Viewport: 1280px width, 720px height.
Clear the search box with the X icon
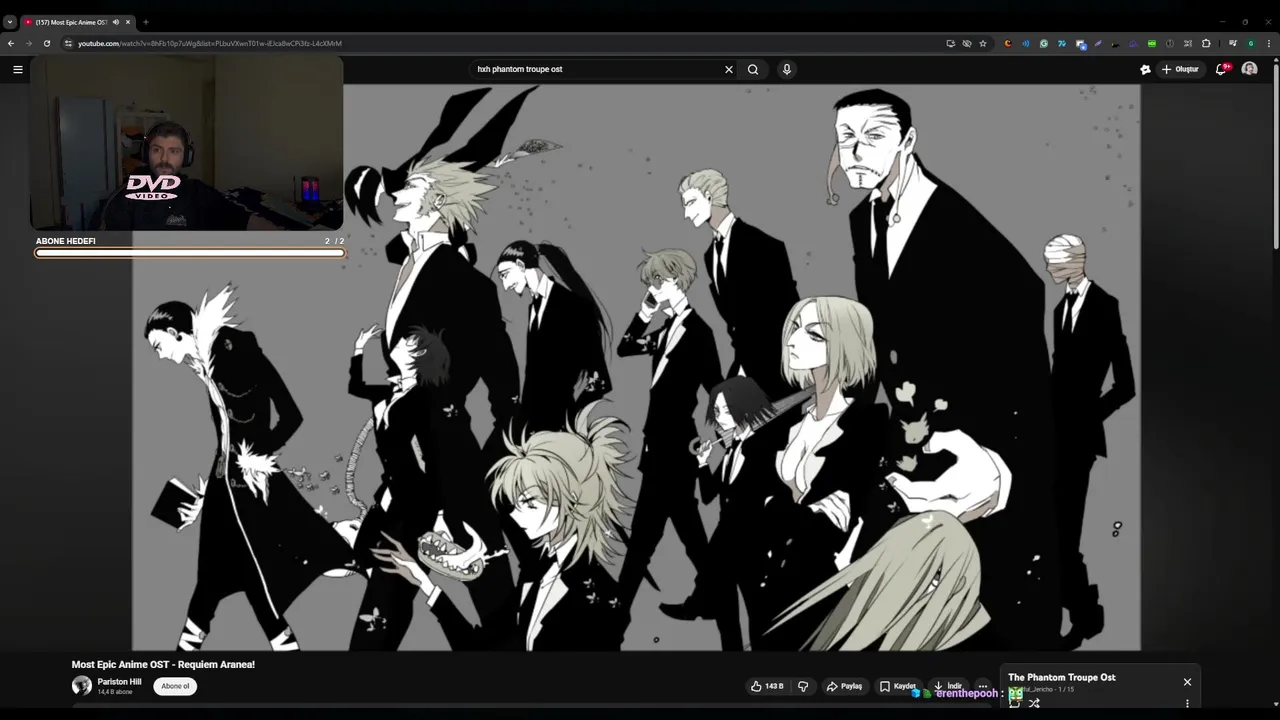(x=729, y=69)
